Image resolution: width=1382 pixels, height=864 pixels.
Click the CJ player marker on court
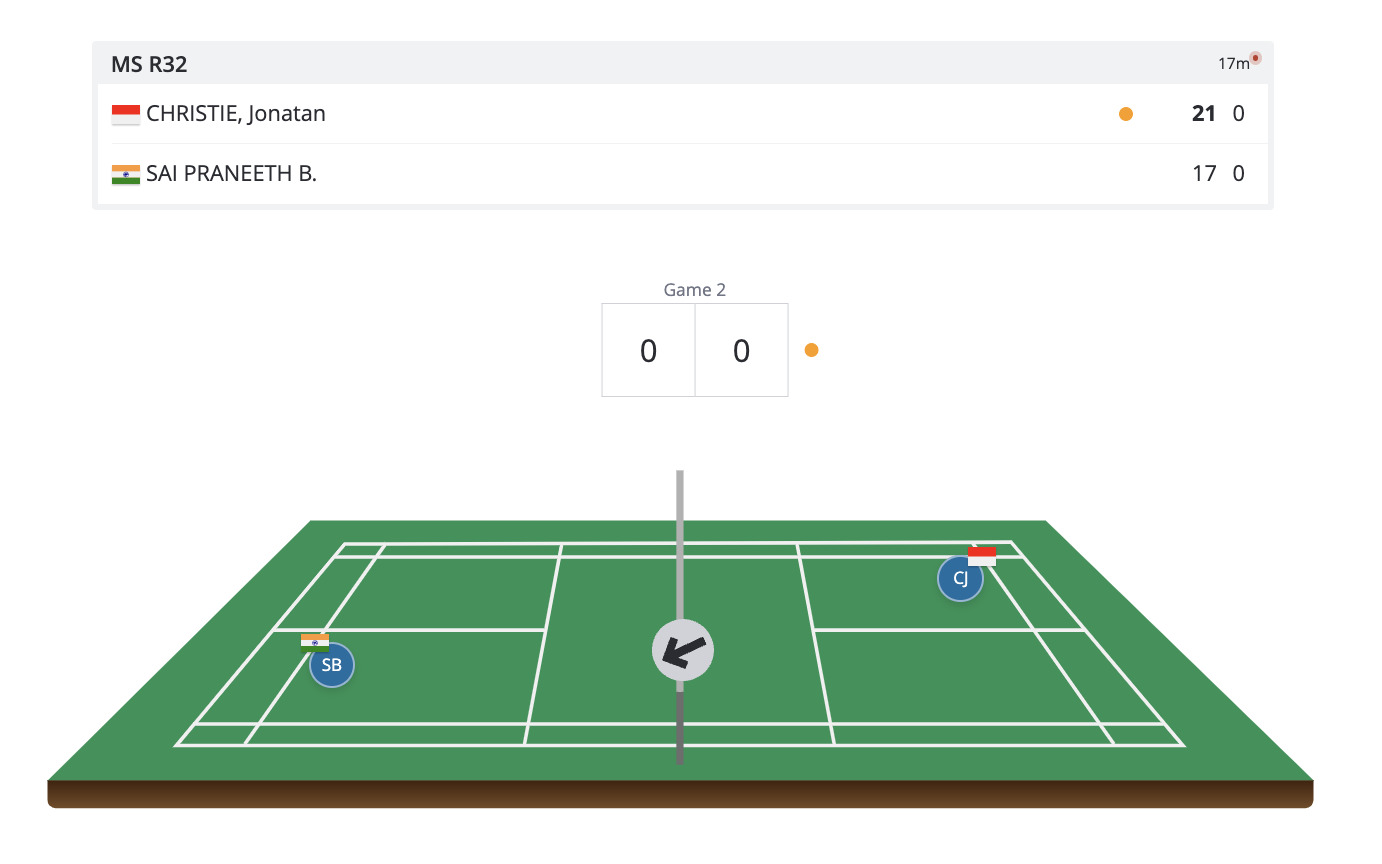coord(960,579)
